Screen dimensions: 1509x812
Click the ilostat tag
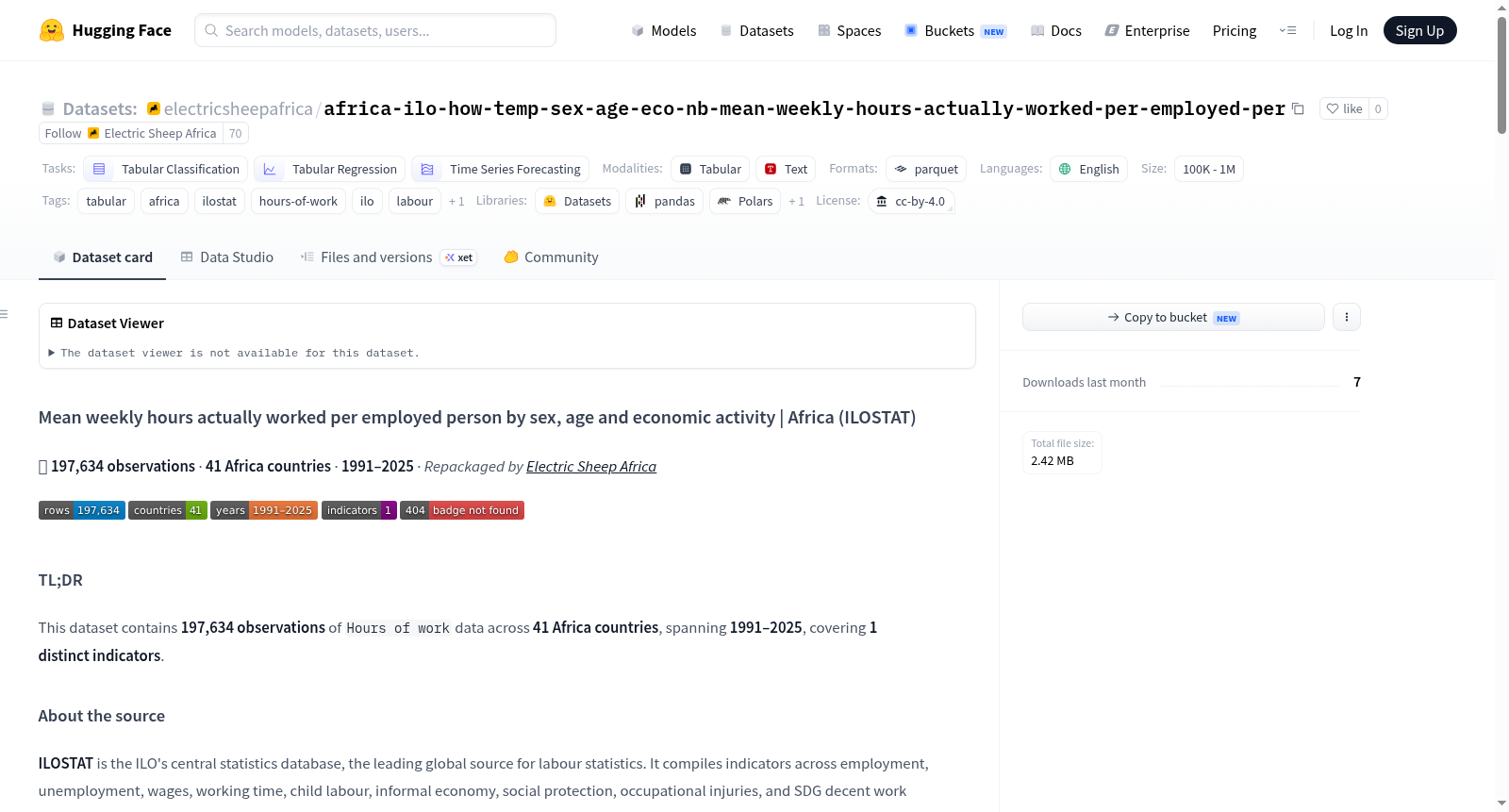click(220, 201)
